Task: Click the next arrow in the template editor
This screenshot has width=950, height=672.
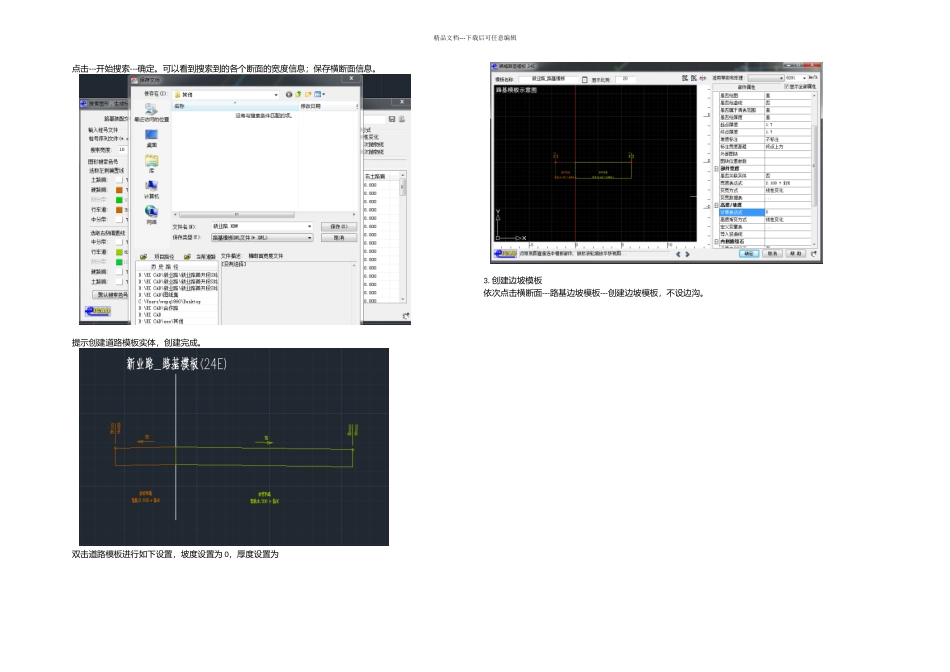Action: click(687, 254)
